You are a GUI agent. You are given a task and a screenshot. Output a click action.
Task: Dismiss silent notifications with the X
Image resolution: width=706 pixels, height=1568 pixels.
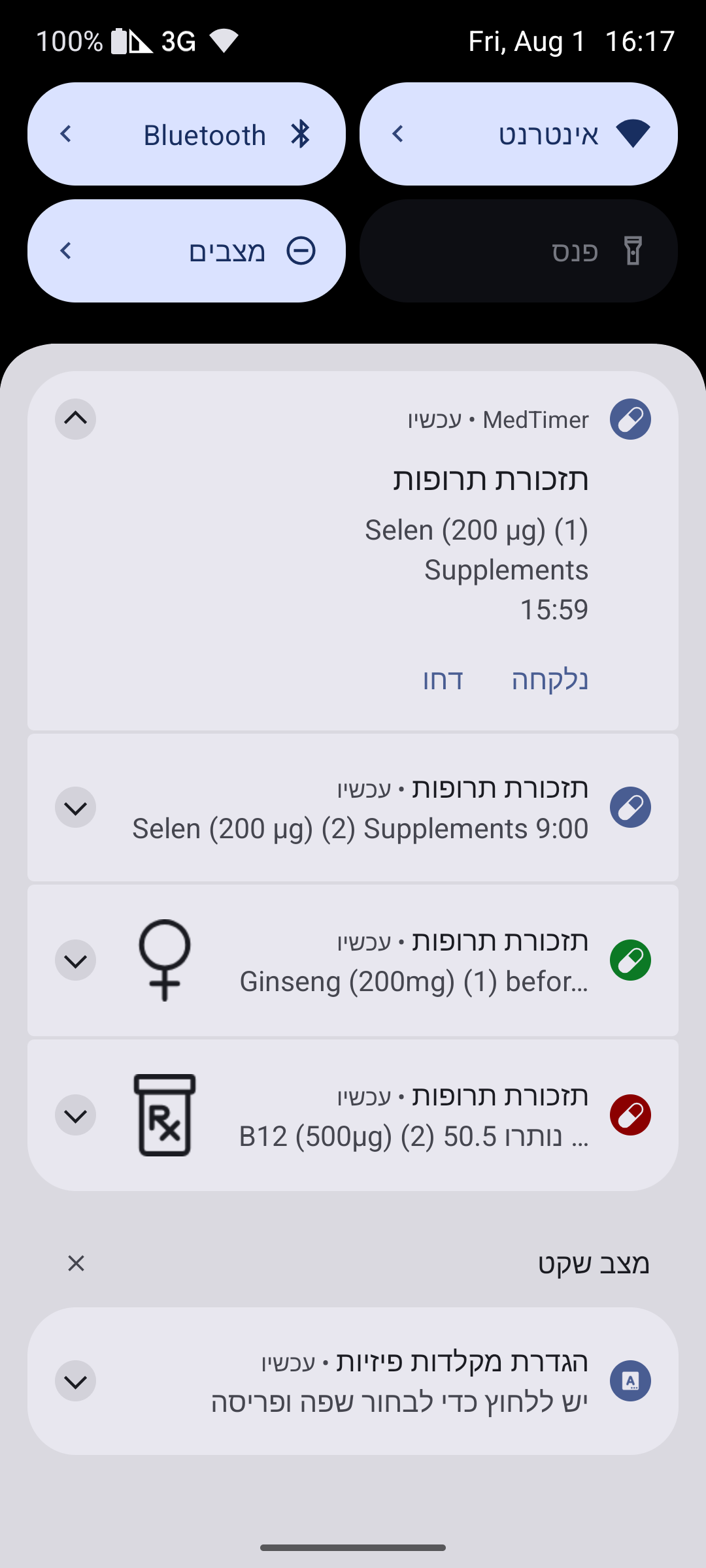[76, 1264]
